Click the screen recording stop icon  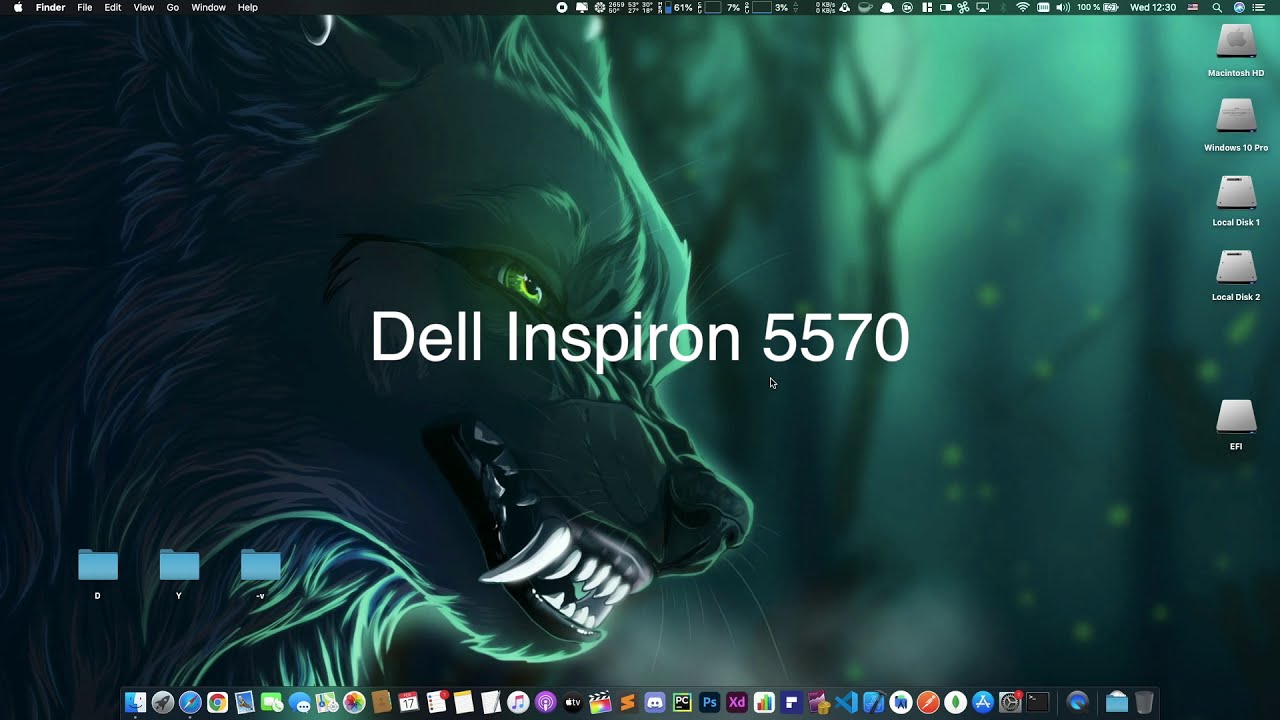(x=562, y=7)
